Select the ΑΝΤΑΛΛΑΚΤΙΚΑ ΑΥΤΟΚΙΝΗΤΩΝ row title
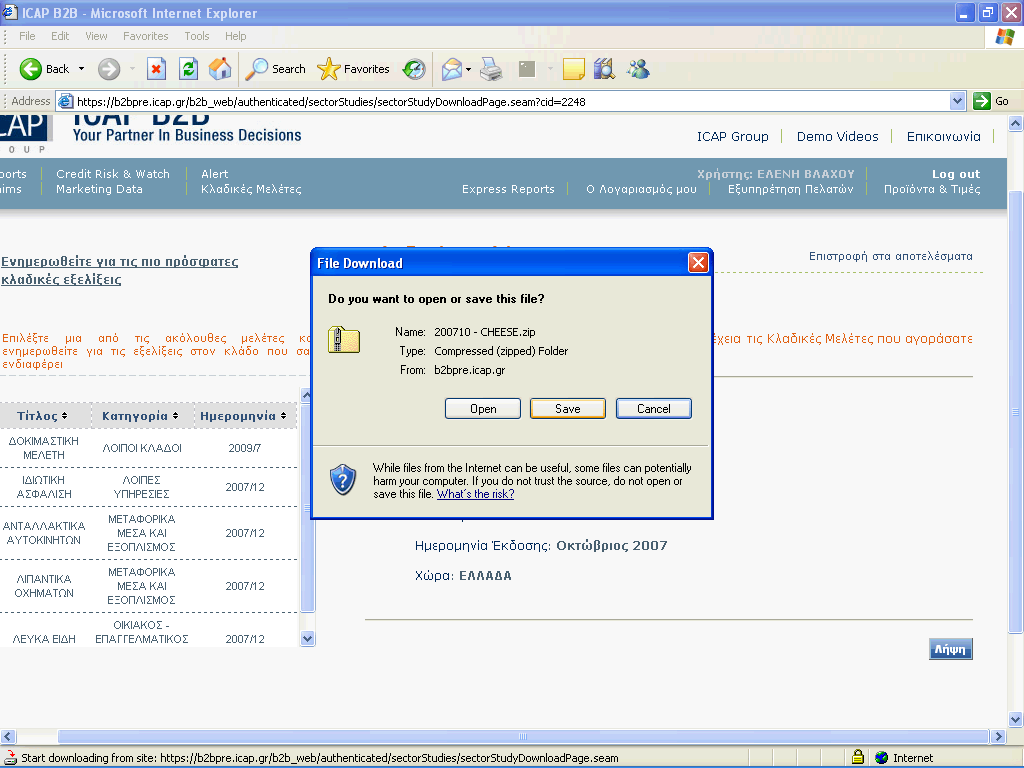Image resolution: width=1024 pixels, height=768 pixels. (x=43, y=533)
